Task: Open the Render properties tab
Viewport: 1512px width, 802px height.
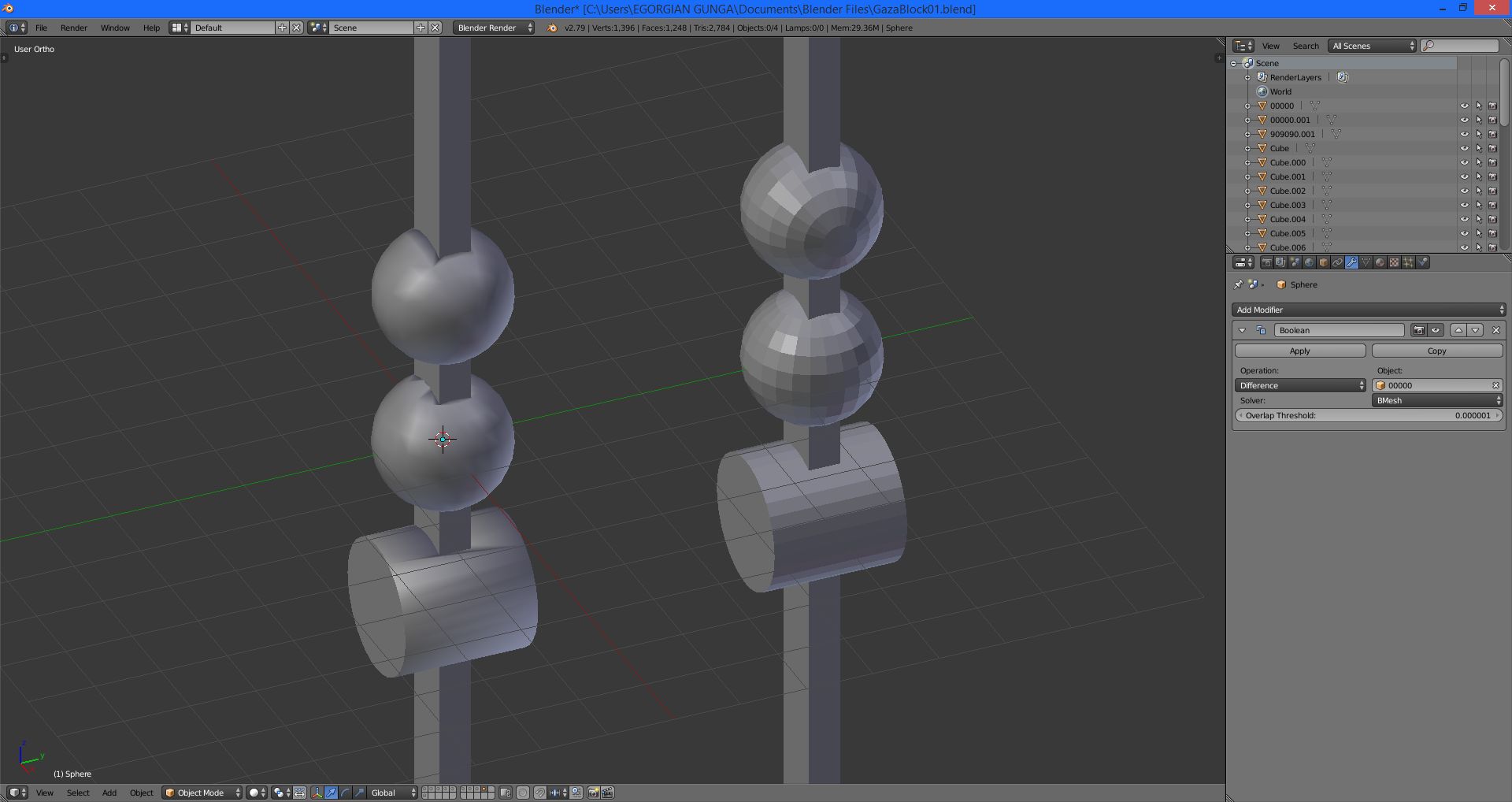Action: tap(1266, 262)
